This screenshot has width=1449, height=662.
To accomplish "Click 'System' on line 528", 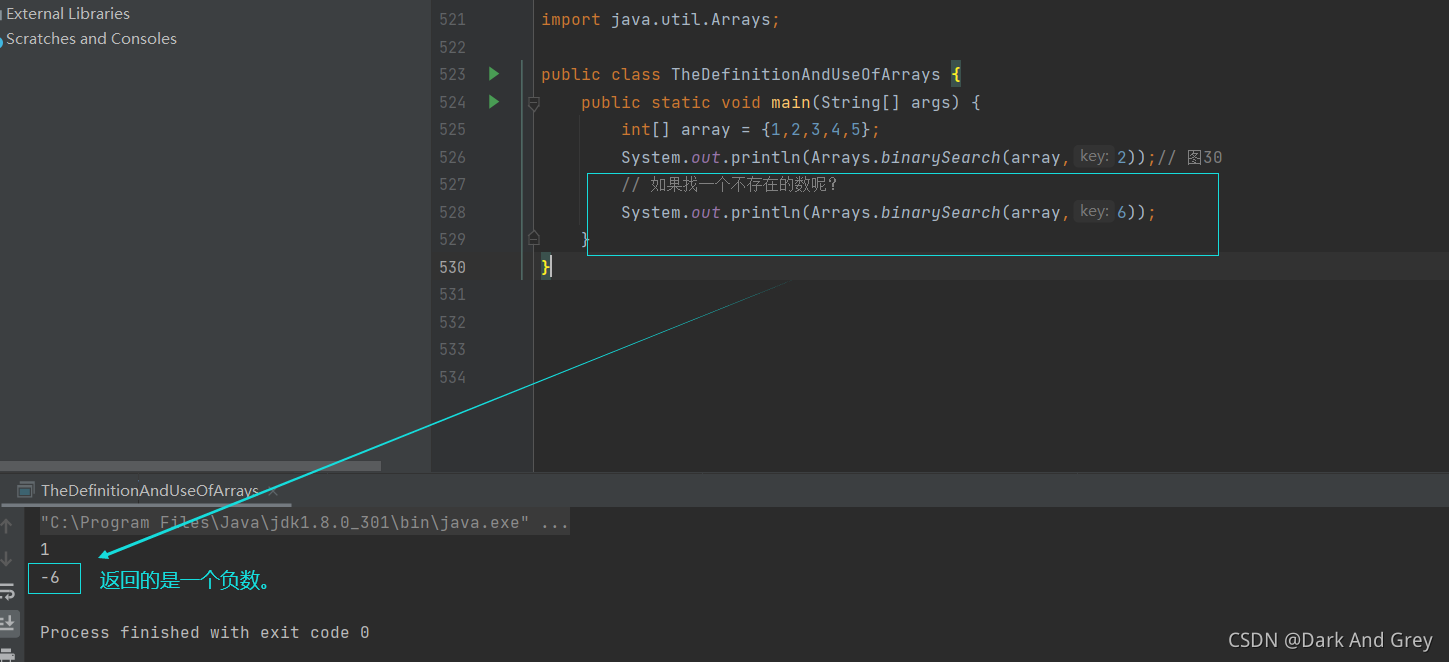I will click(651, 212).
